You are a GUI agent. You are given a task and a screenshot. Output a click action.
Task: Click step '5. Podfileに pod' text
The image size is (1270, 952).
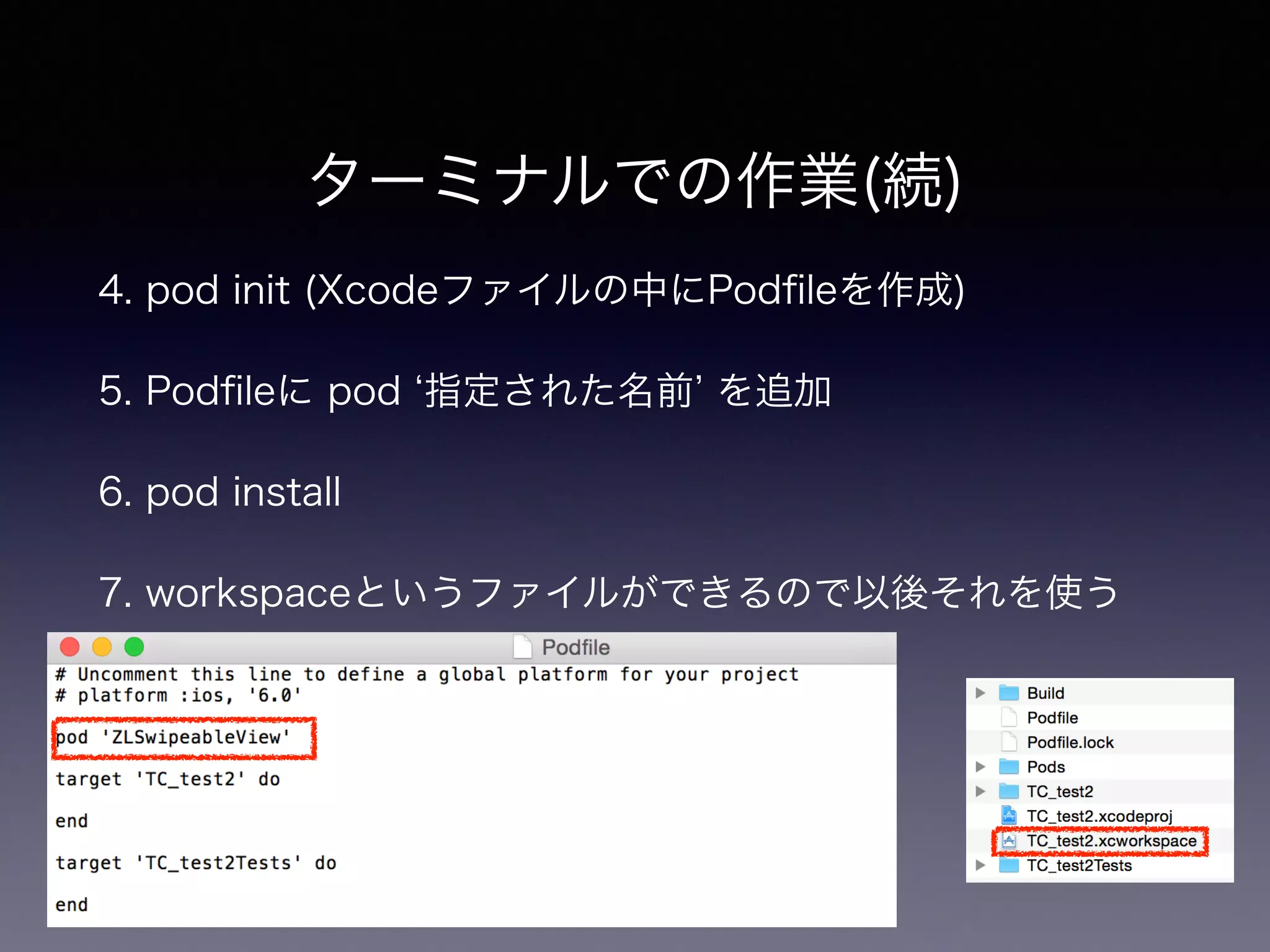[465, 390]
